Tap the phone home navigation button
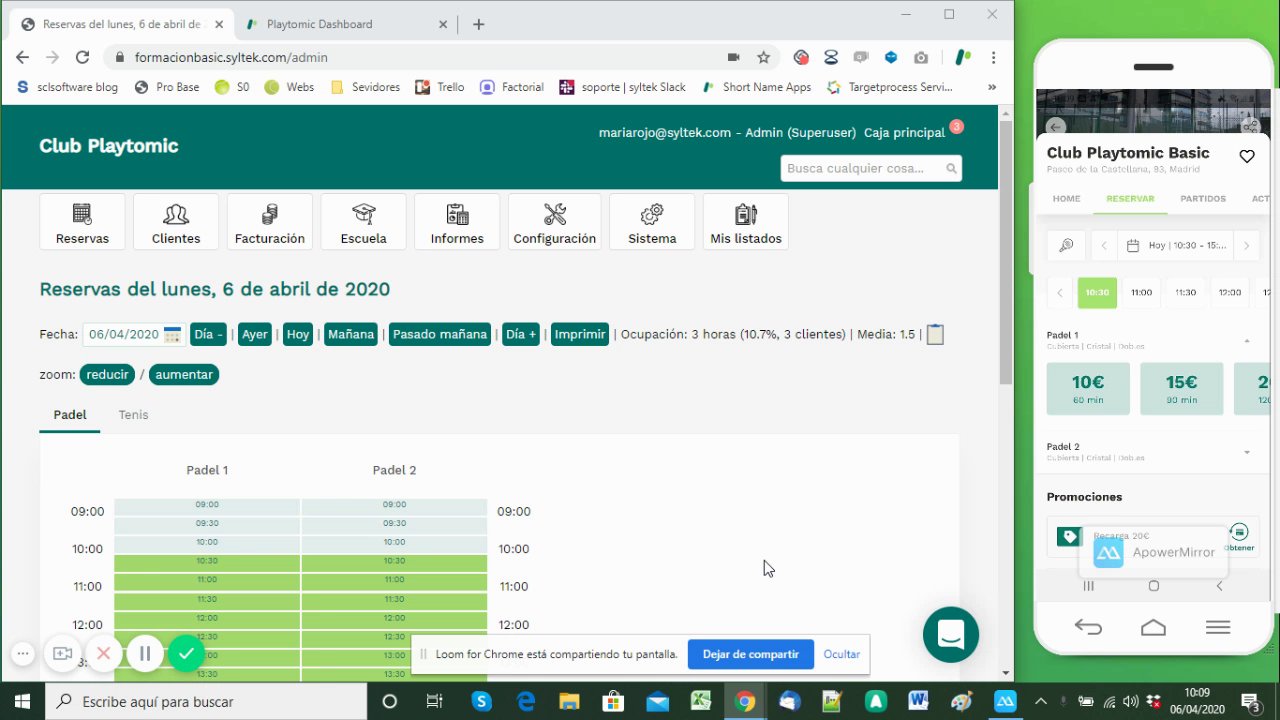 click(1153, 628)
